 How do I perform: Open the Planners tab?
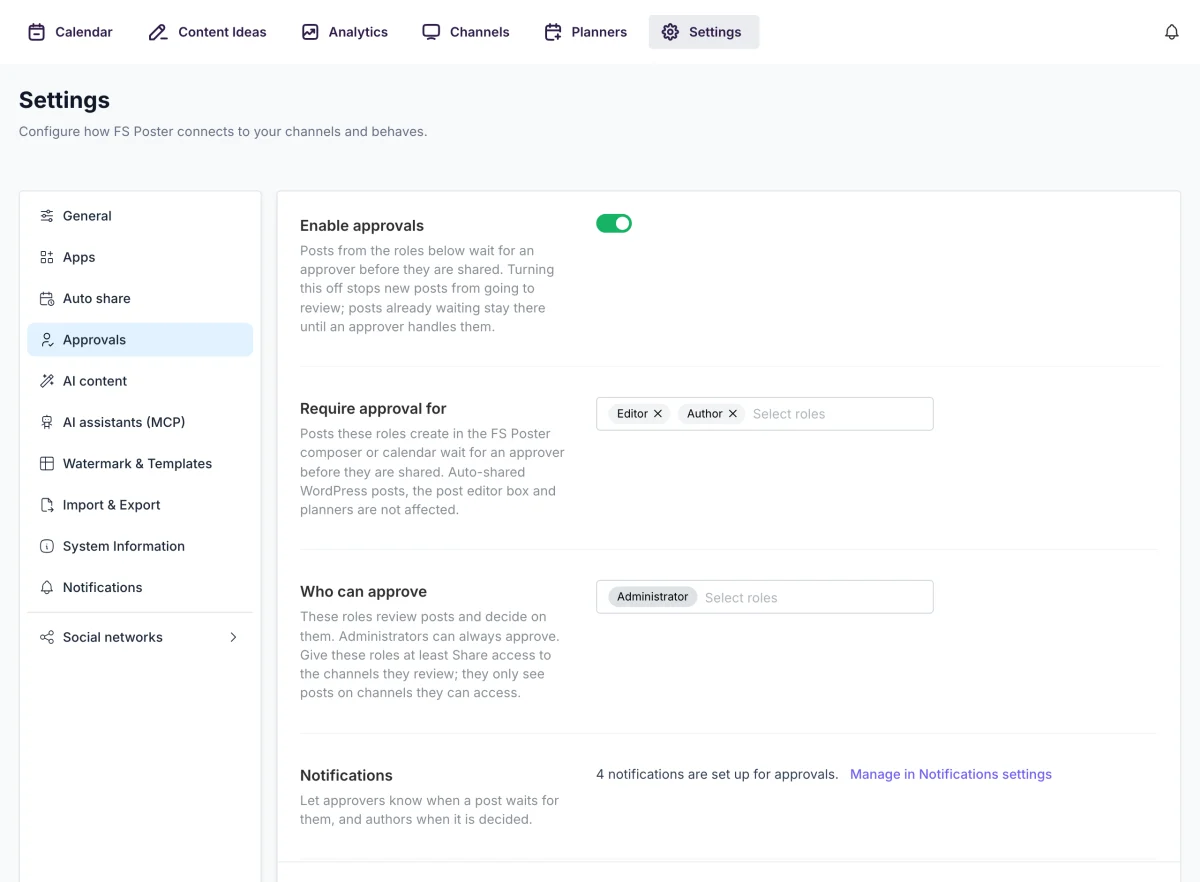[x=586, y=32]
